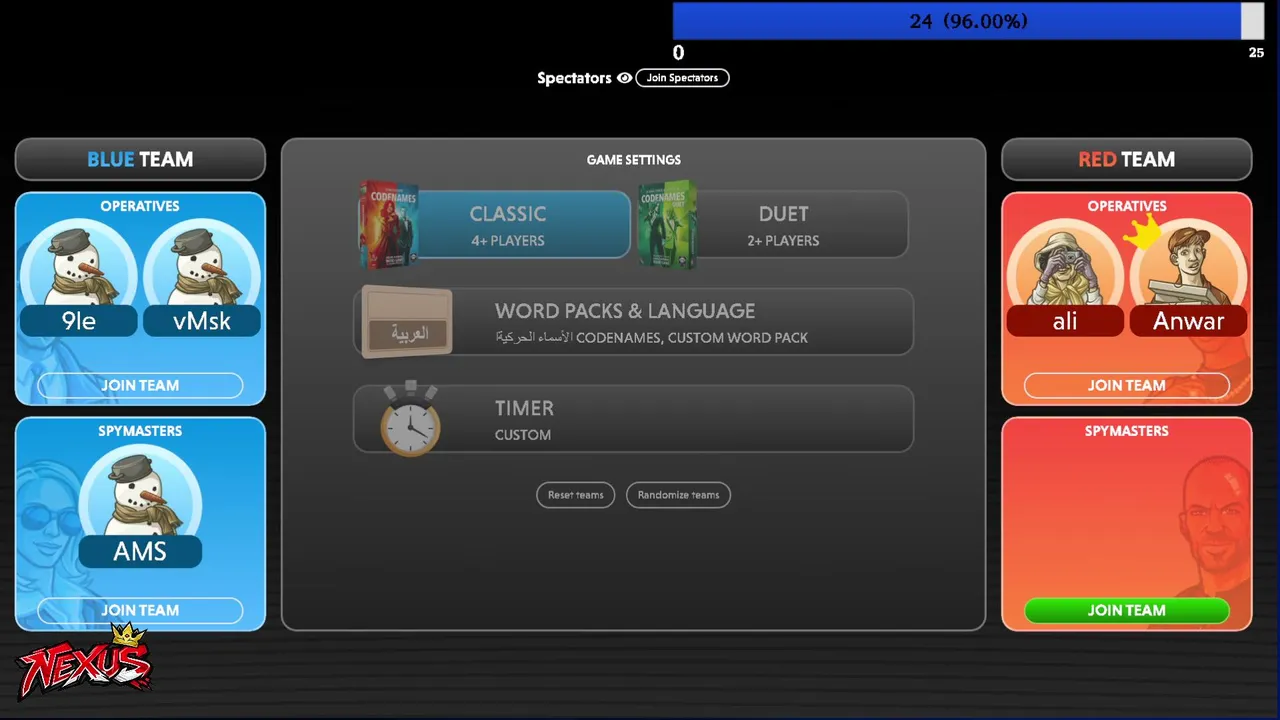Click the red Spymasters heading
The image size is (1280, 720).
click(1126, 431)
